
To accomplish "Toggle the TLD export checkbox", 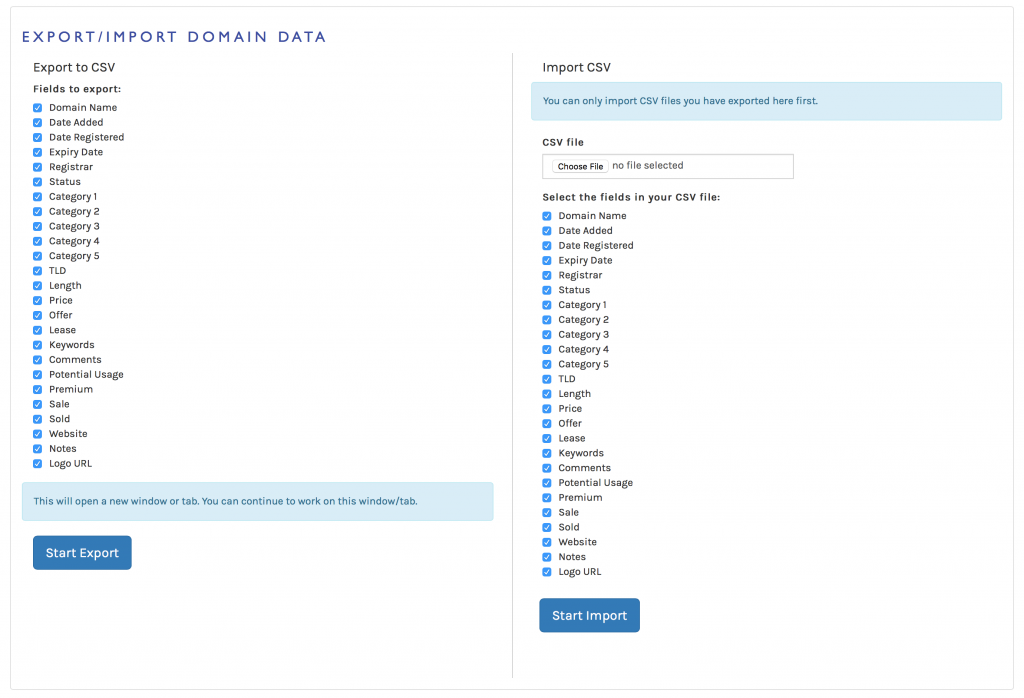I will [38, 271].
